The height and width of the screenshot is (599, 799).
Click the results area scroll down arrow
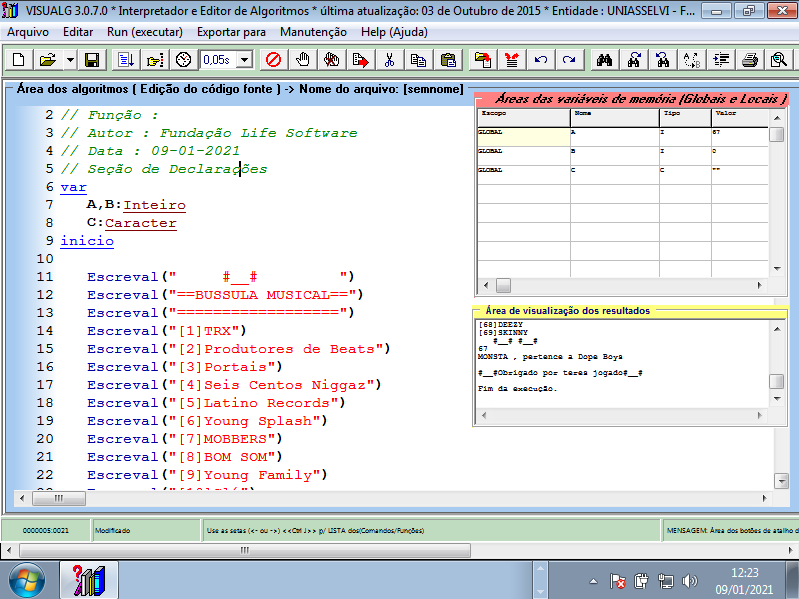pyautogui.click(x=777, y=399)
